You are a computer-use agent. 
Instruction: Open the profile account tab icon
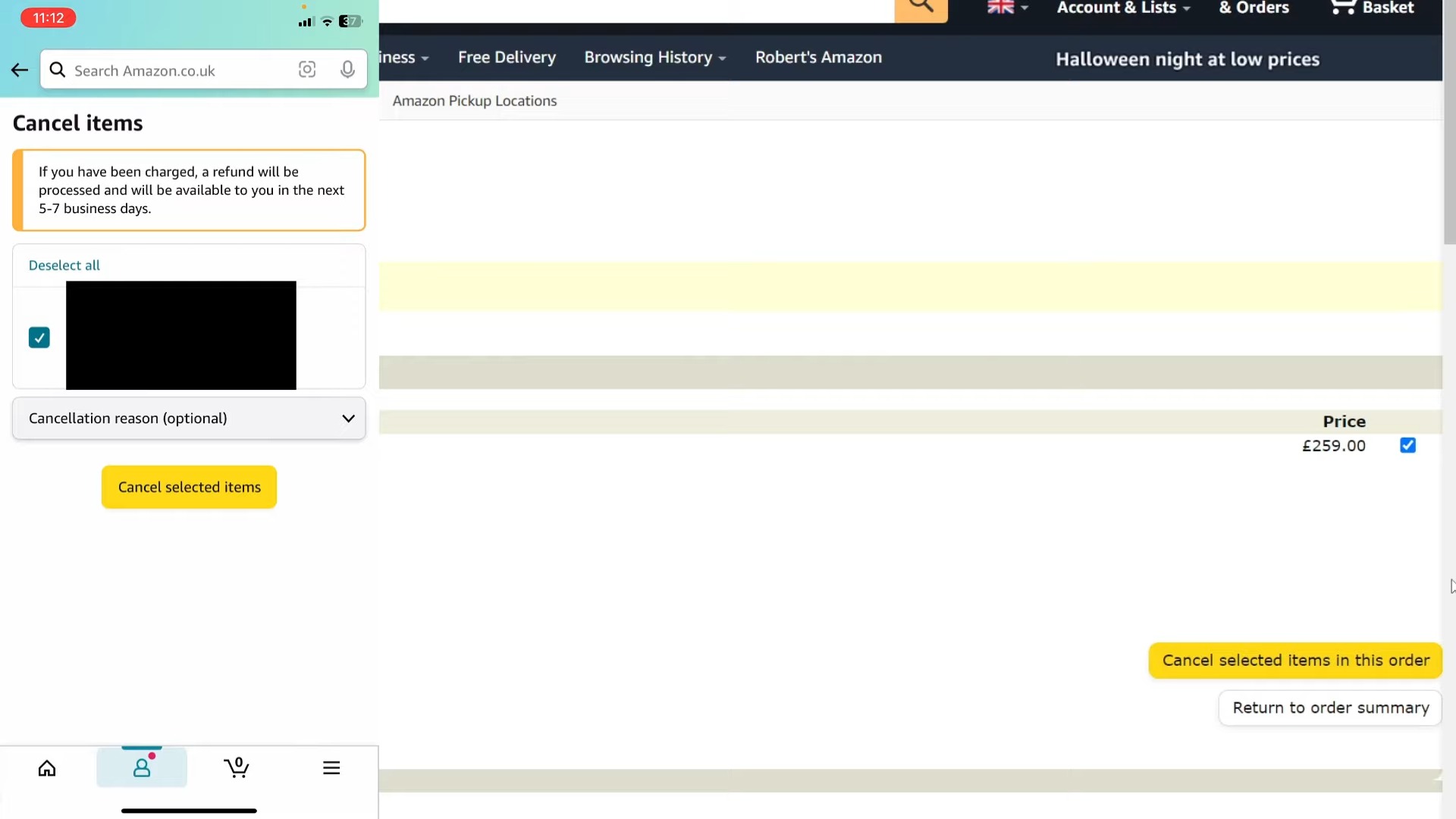click(x=142, y=768)
